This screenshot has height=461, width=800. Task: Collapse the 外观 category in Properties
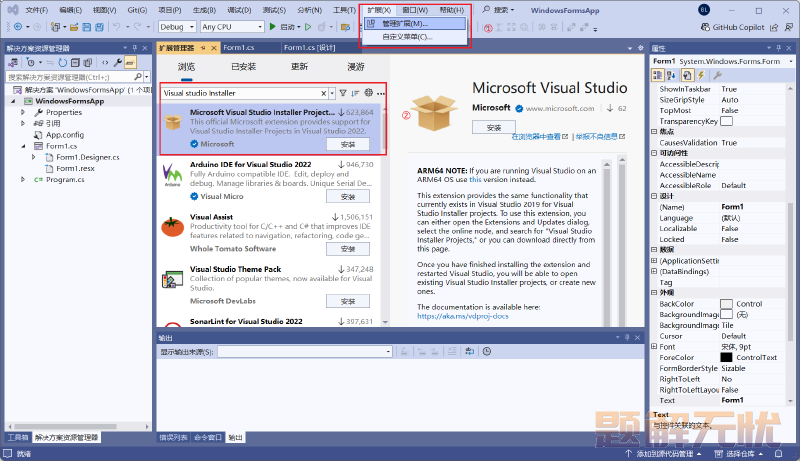coord(655,293)
